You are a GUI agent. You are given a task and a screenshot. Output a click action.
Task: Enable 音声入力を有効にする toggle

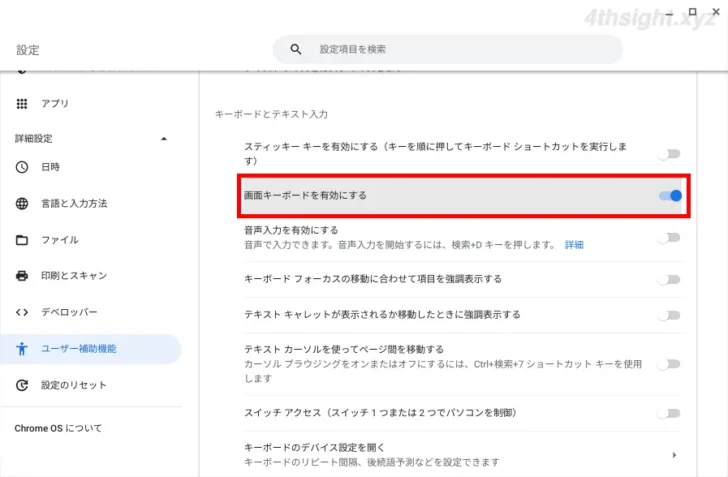[x=670, y=238]
